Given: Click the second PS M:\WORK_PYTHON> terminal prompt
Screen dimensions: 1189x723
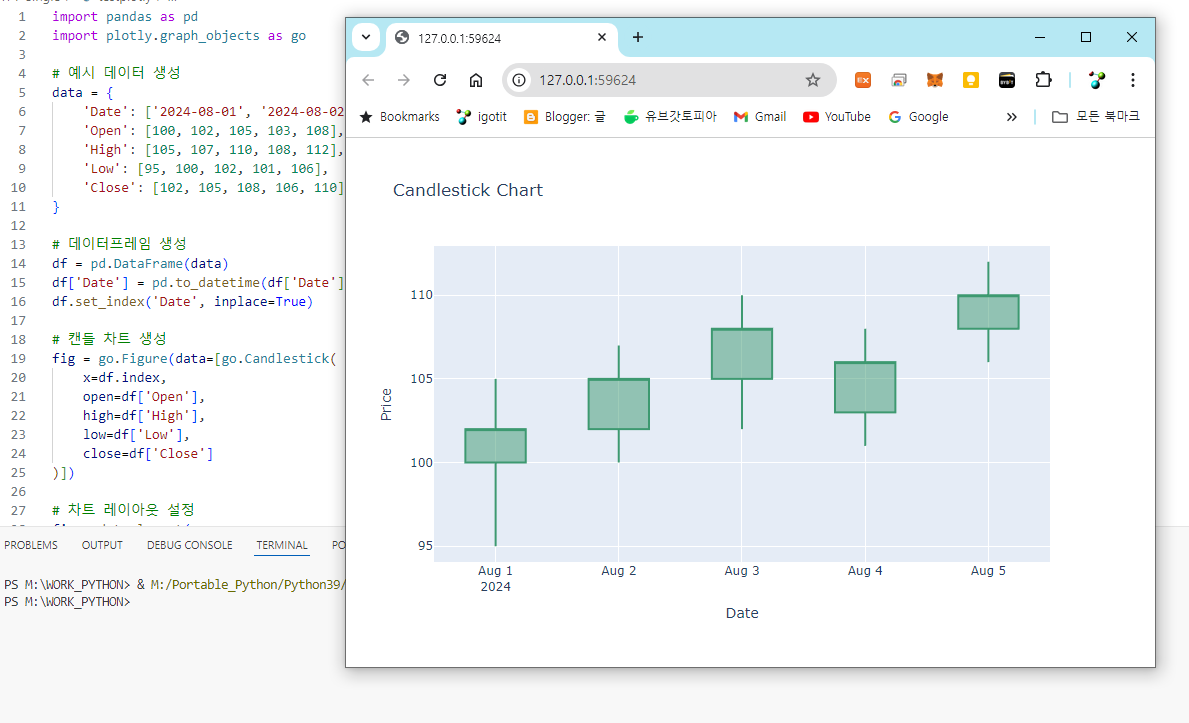Looking at the screenshot, I should (67, 602).
